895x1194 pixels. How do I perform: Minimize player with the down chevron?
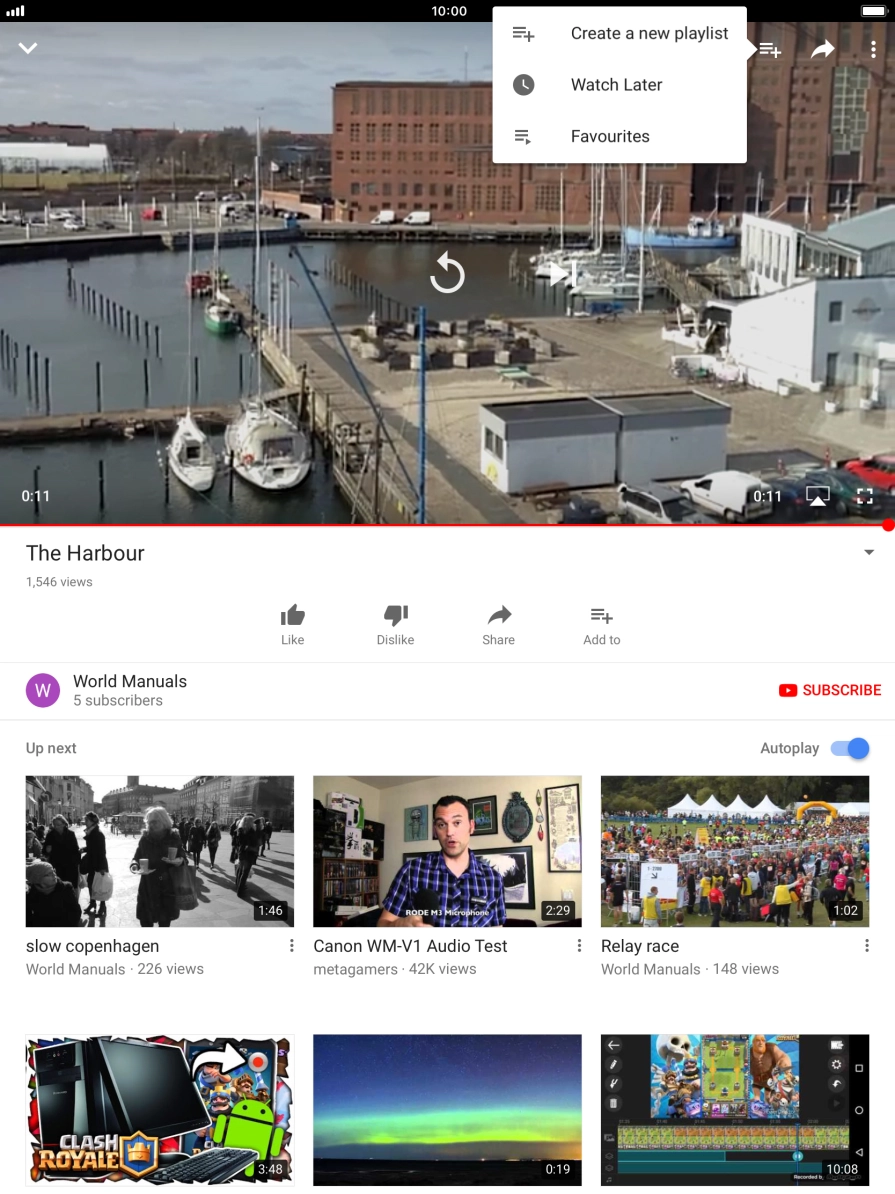coord(28,48)
